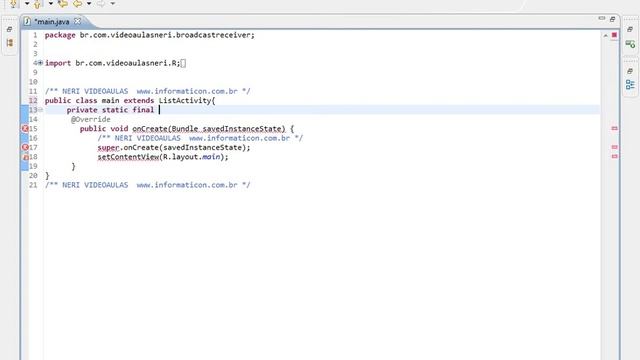This screenshot has width=640, height=360.
Task: Click the comment on line 16
Action: click(200, 138)
